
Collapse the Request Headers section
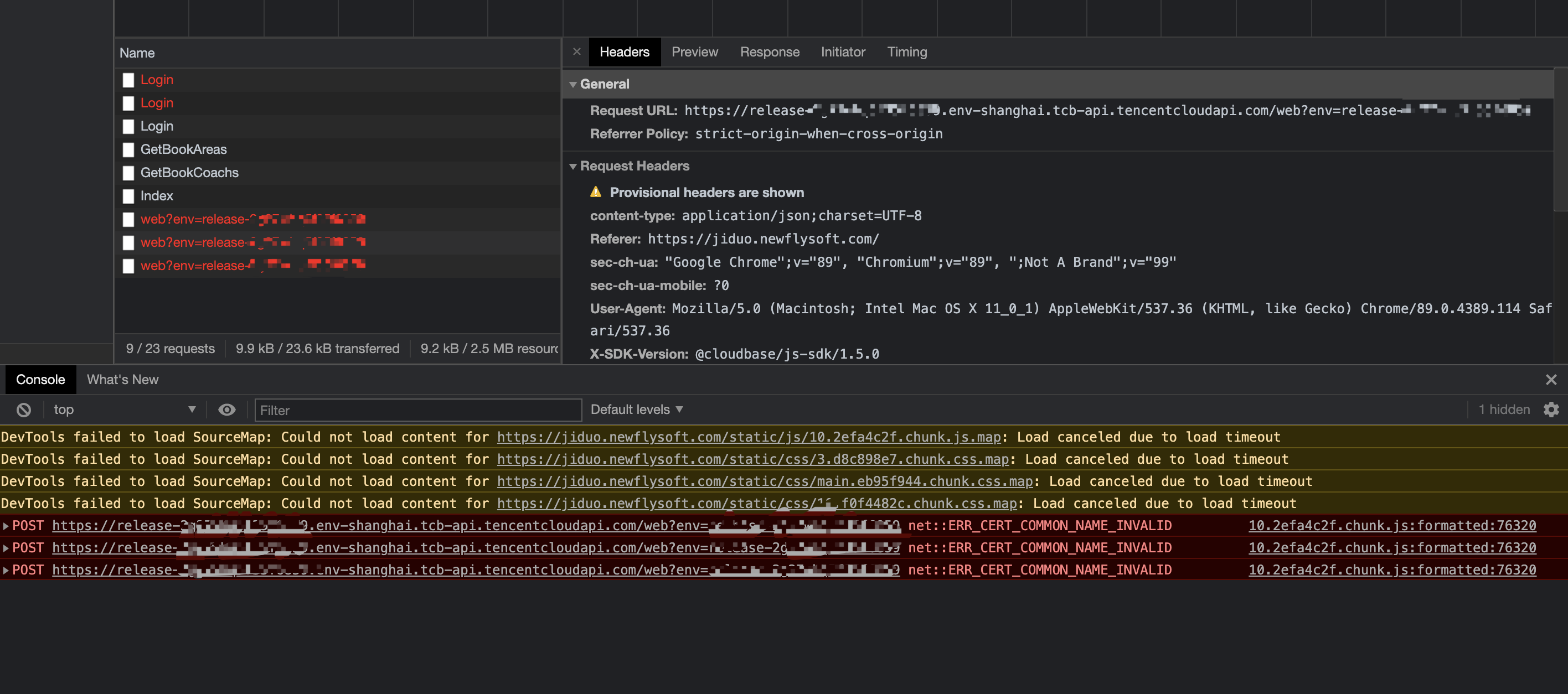coord(573,166)
